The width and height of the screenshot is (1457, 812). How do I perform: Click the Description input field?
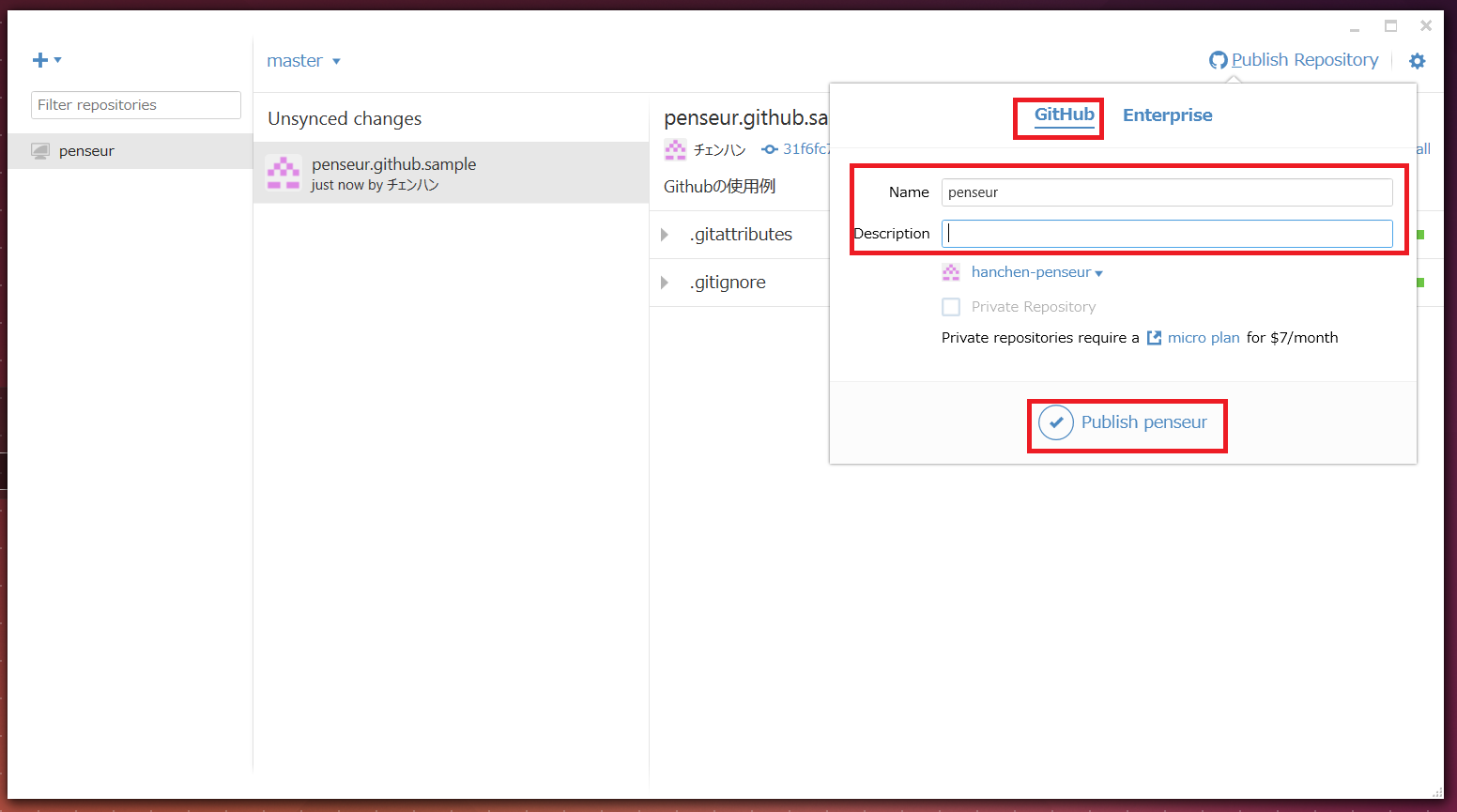pos(1167,234)
